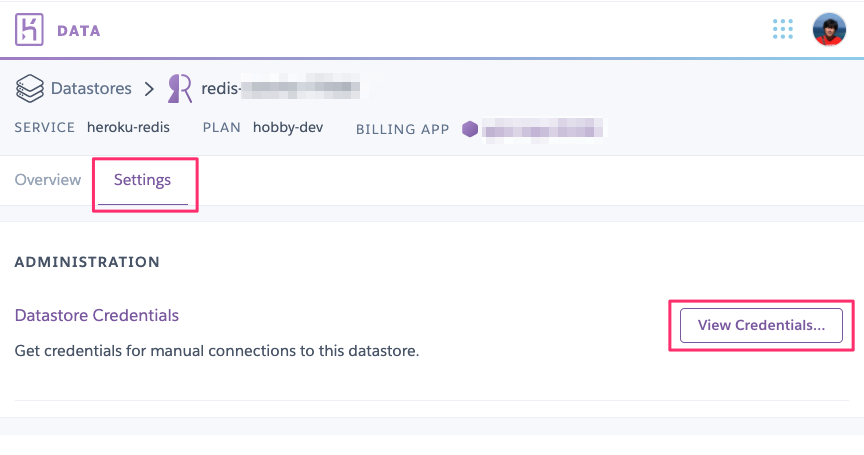Open the user avatar account menu

pos(829,29)
